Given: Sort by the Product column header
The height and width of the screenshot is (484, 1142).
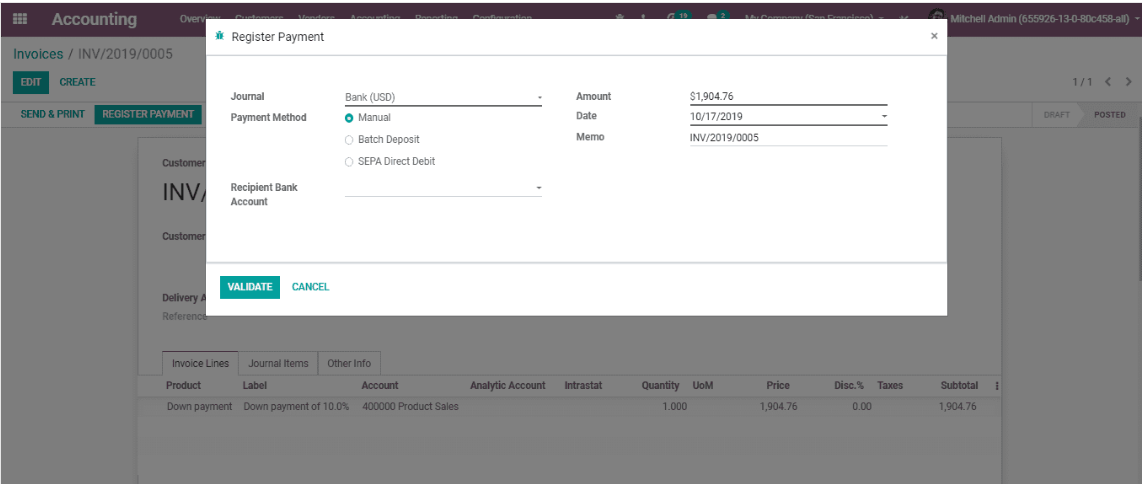Looking at the screenshot, I should (184, 386).
